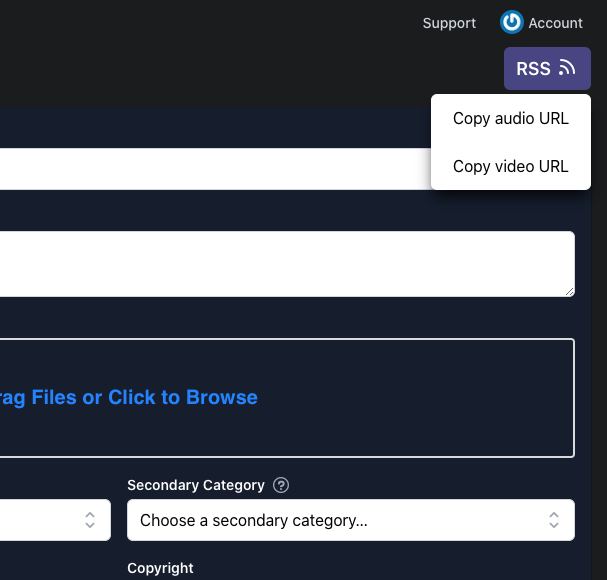Open the Account text link
The image size is (607, 580).
coord(555,23)
